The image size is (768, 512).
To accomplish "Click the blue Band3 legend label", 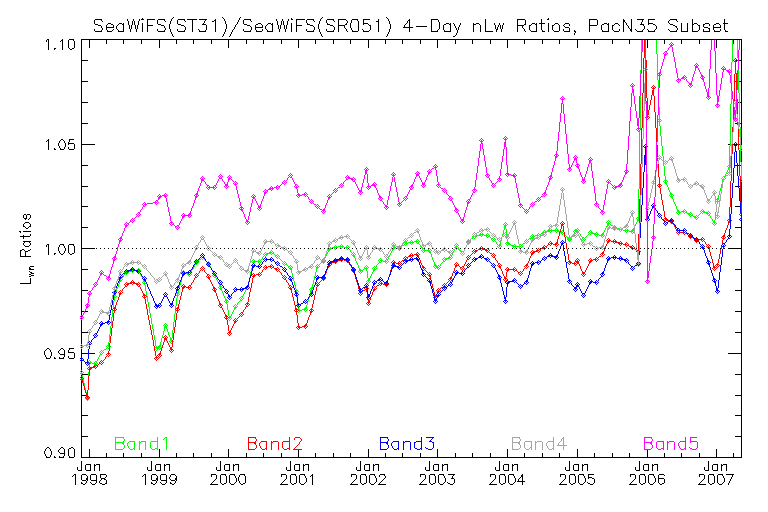I will (407, 444).
